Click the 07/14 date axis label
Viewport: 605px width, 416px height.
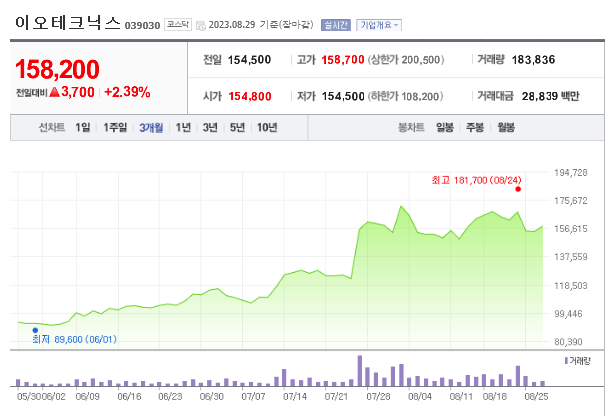(295, 396)
